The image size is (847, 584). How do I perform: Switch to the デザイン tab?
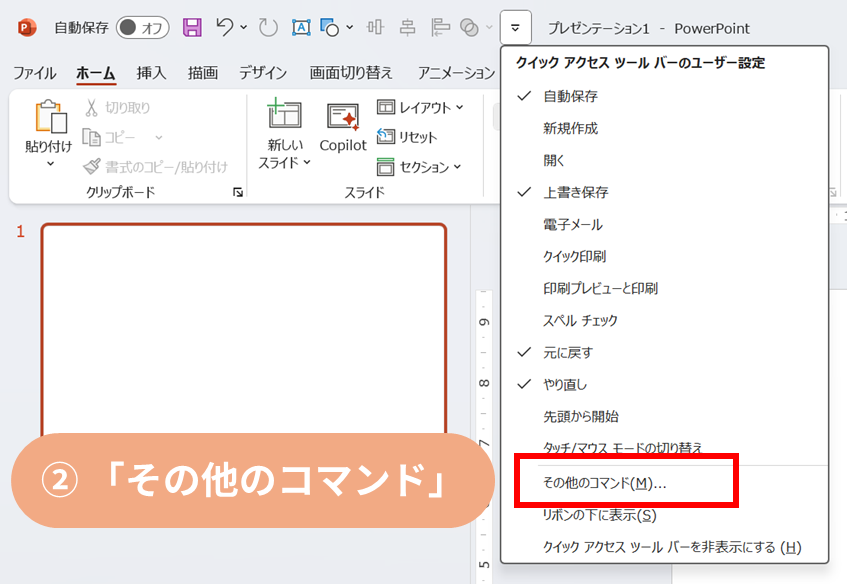(262, 73)
